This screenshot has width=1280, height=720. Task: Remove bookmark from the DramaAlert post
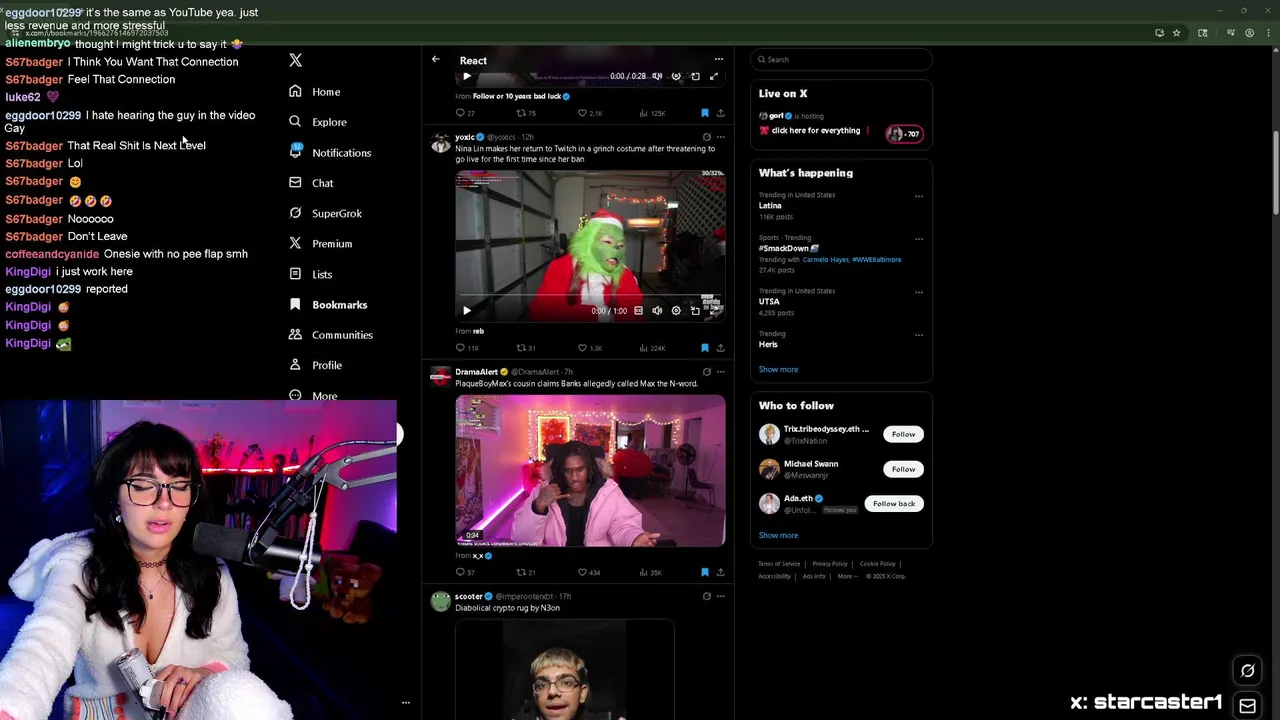tap(704, 573)
